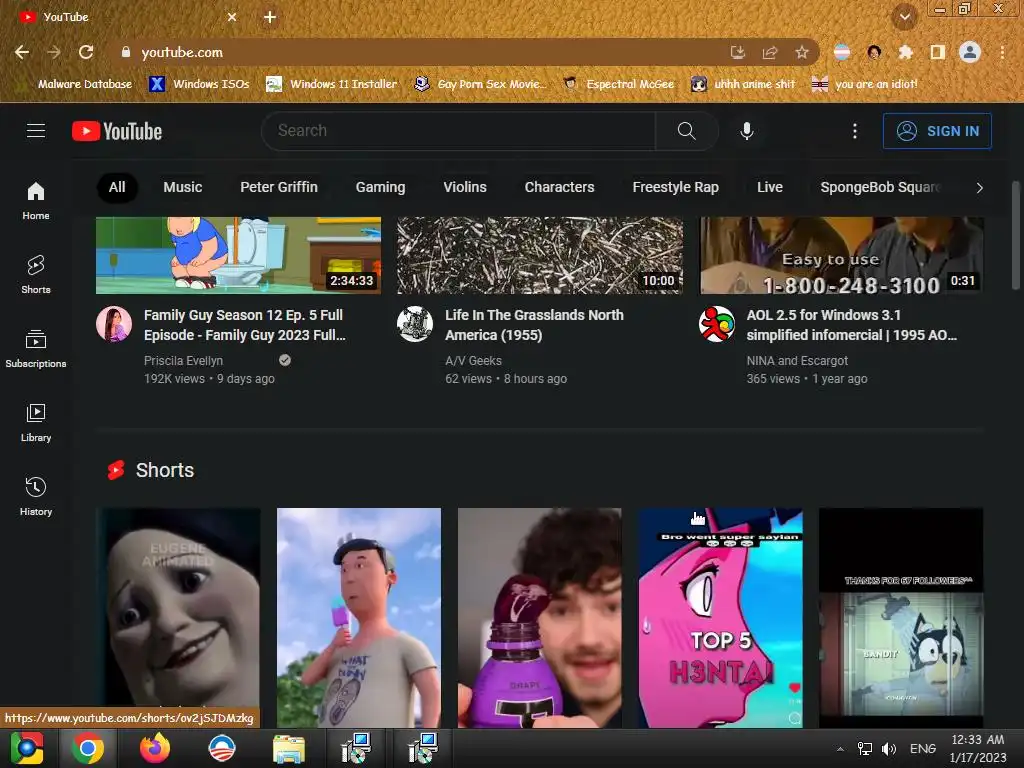Click the page vertical scrollbar
Viewport: 1024px width, 768px height.
[1016, 235]
